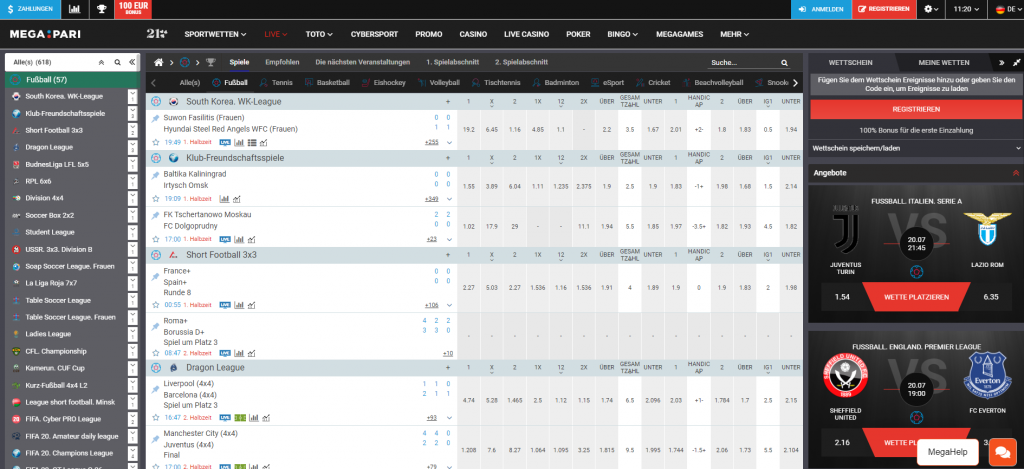Pin the Baltika Kaliningrad match
The width and height of the screenshot is (1024, 469).
click(x=155, y=175)
